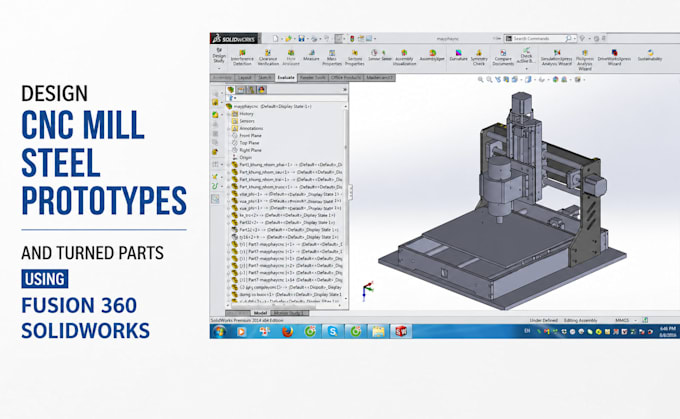Expand the Part_khung_nhom_sau<1> component
Screen dimensions: 680x419
point(229,172)
